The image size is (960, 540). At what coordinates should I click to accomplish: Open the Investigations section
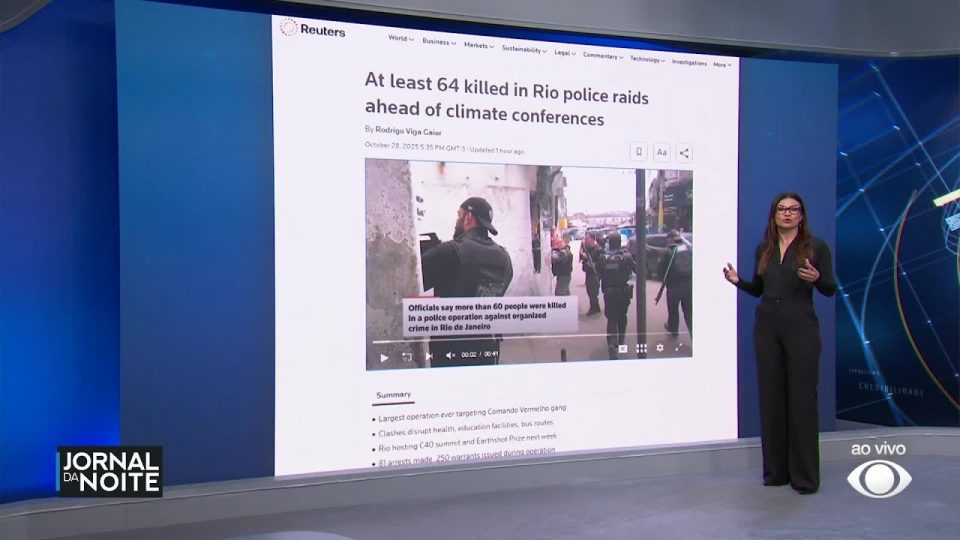tap(689, 62)
